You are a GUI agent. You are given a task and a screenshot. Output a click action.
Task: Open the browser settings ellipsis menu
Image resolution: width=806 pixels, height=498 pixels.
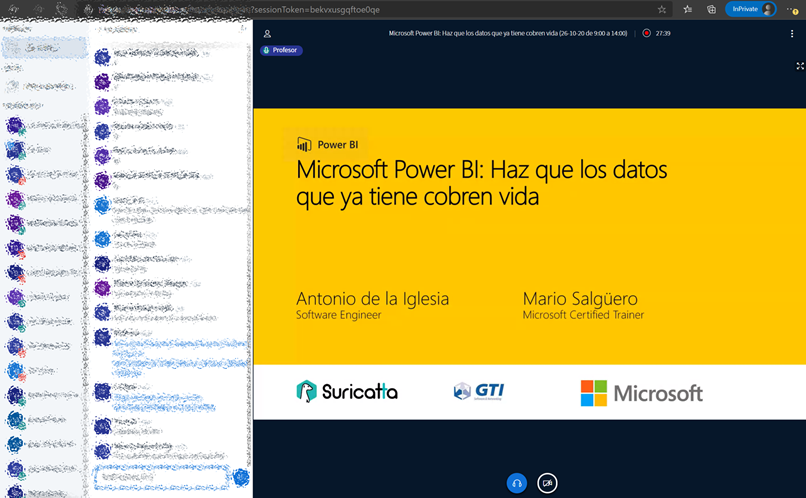tap(792, 9)
